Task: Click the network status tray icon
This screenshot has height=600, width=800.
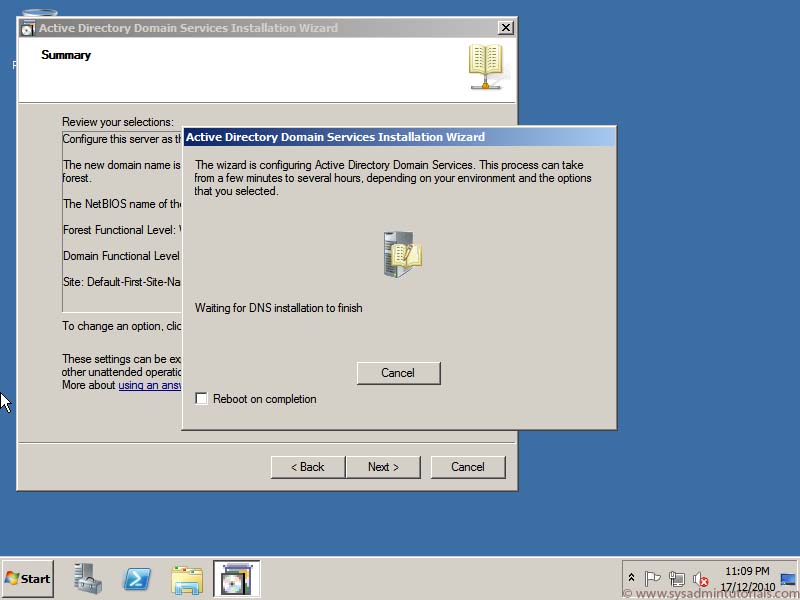Action: point(677,578)
